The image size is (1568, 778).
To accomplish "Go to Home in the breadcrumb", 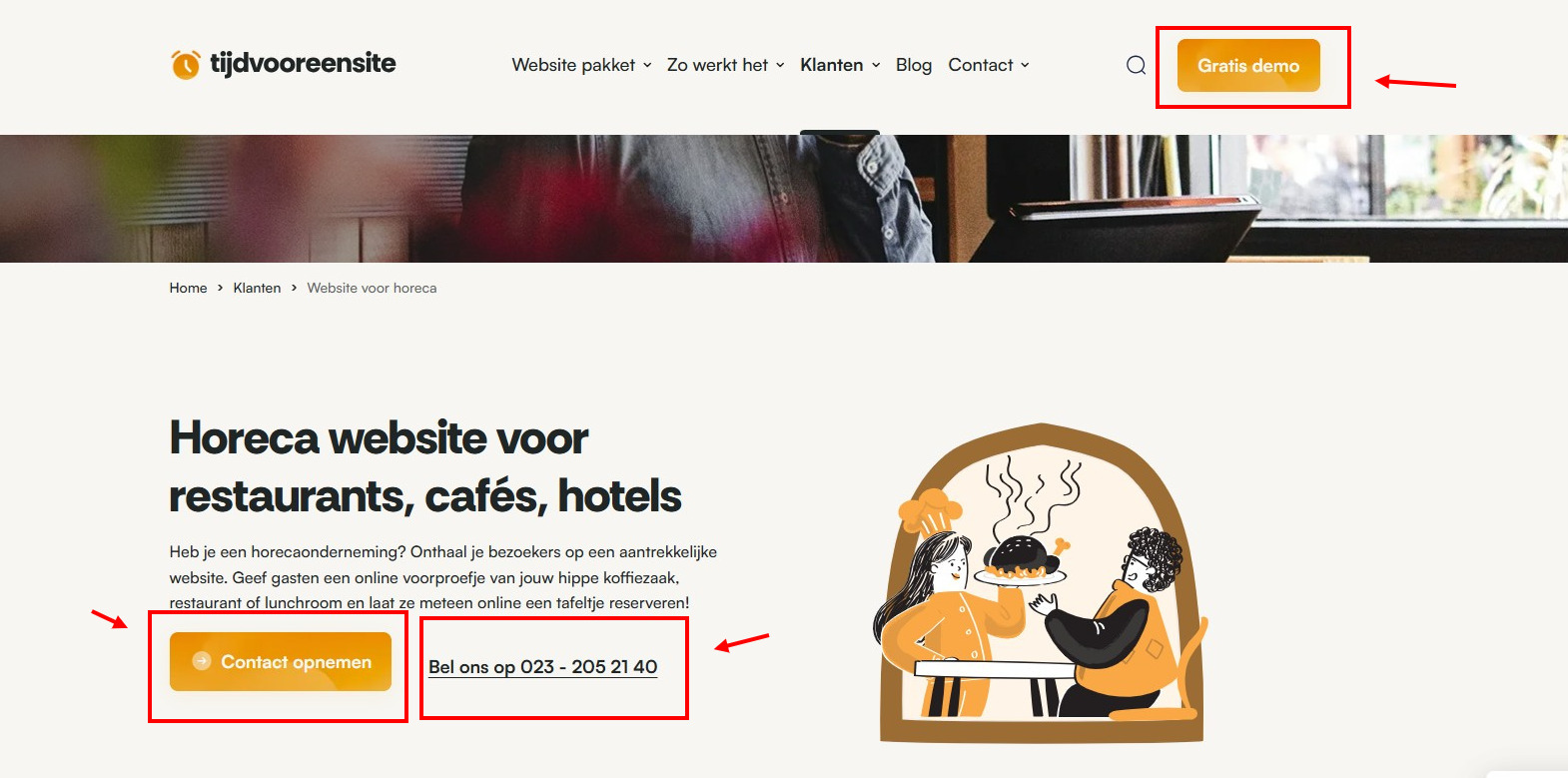I will click(188, 288).
